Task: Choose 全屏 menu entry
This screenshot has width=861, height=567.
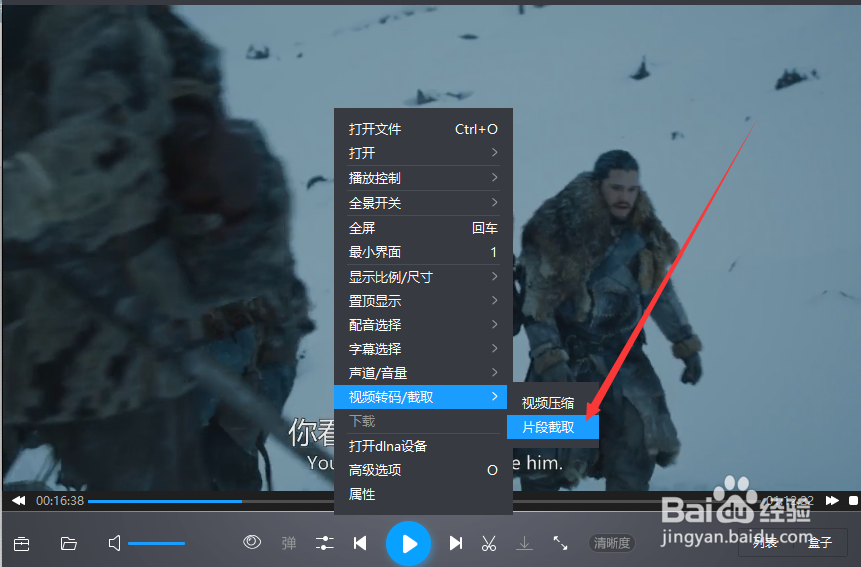Action: click(423, 228)
